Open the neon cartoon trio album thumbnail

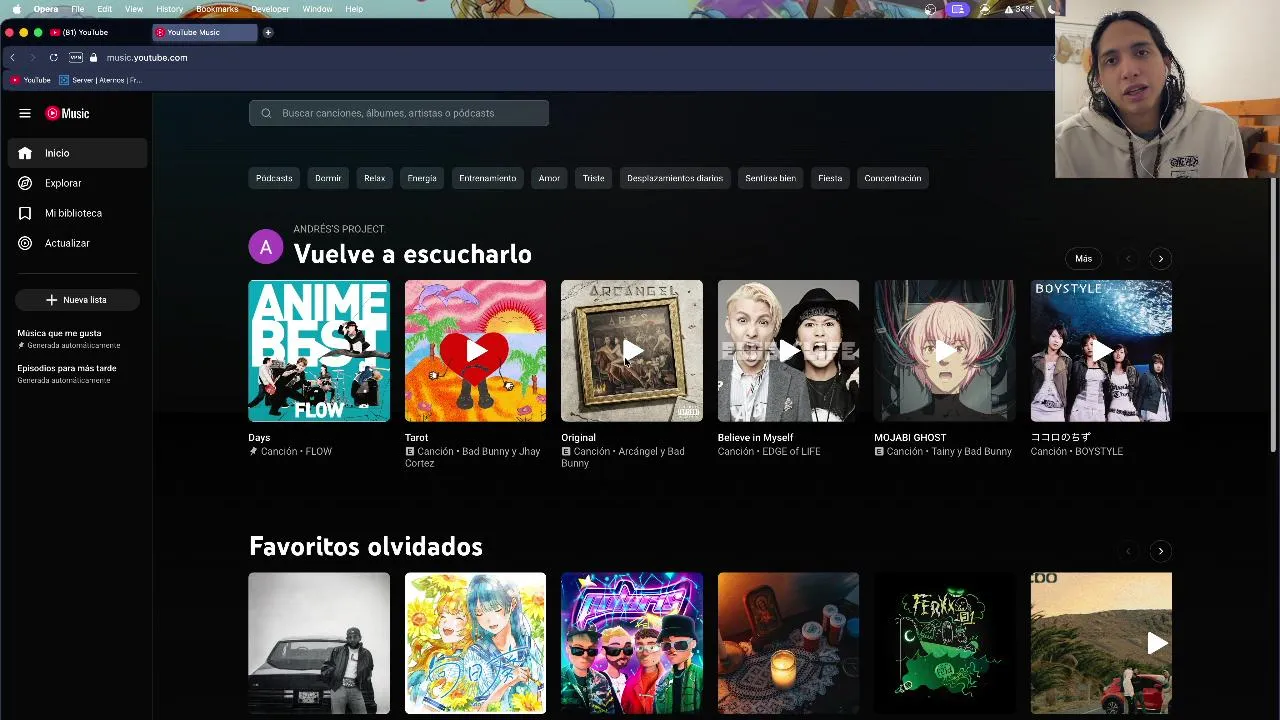tap(632, 643)
